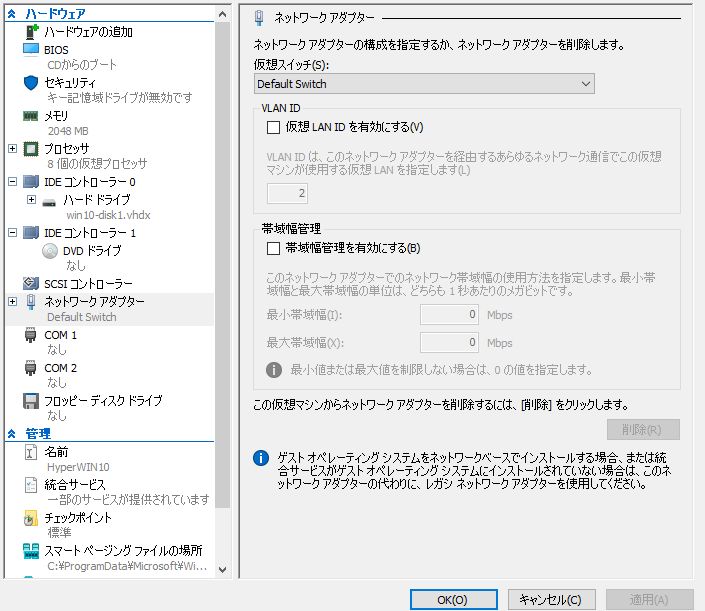This screenshot has width=705, height=611.
Task: Click the maximum bandwidth (最大帯域幅) field
Action: pyautogui.click(x=449, y=343)
